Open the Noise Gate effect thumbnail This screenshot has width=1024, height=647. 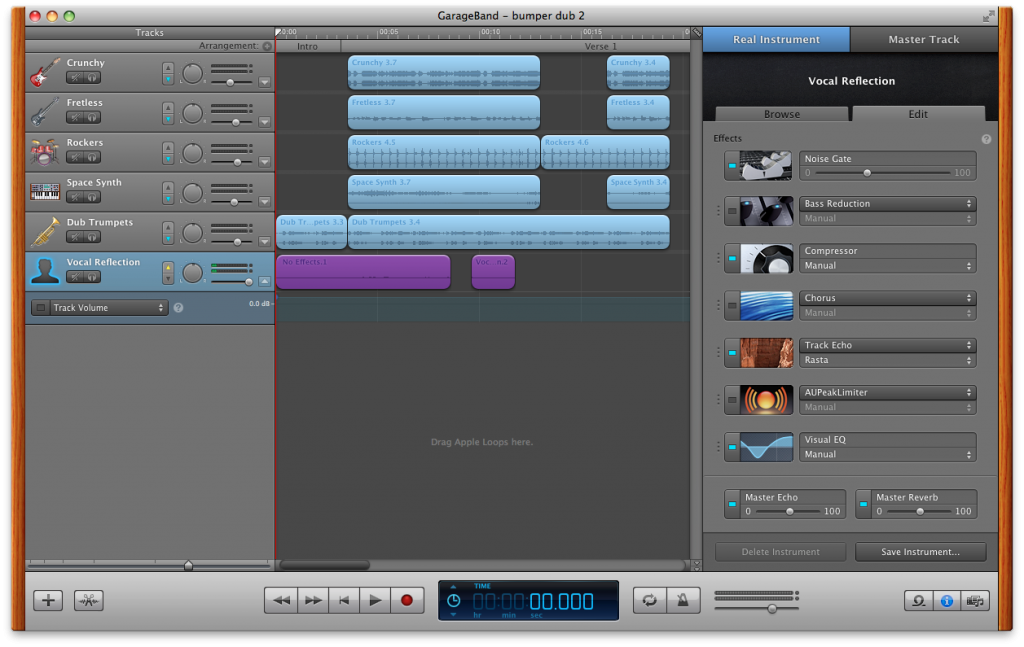(x=766, y=166)
